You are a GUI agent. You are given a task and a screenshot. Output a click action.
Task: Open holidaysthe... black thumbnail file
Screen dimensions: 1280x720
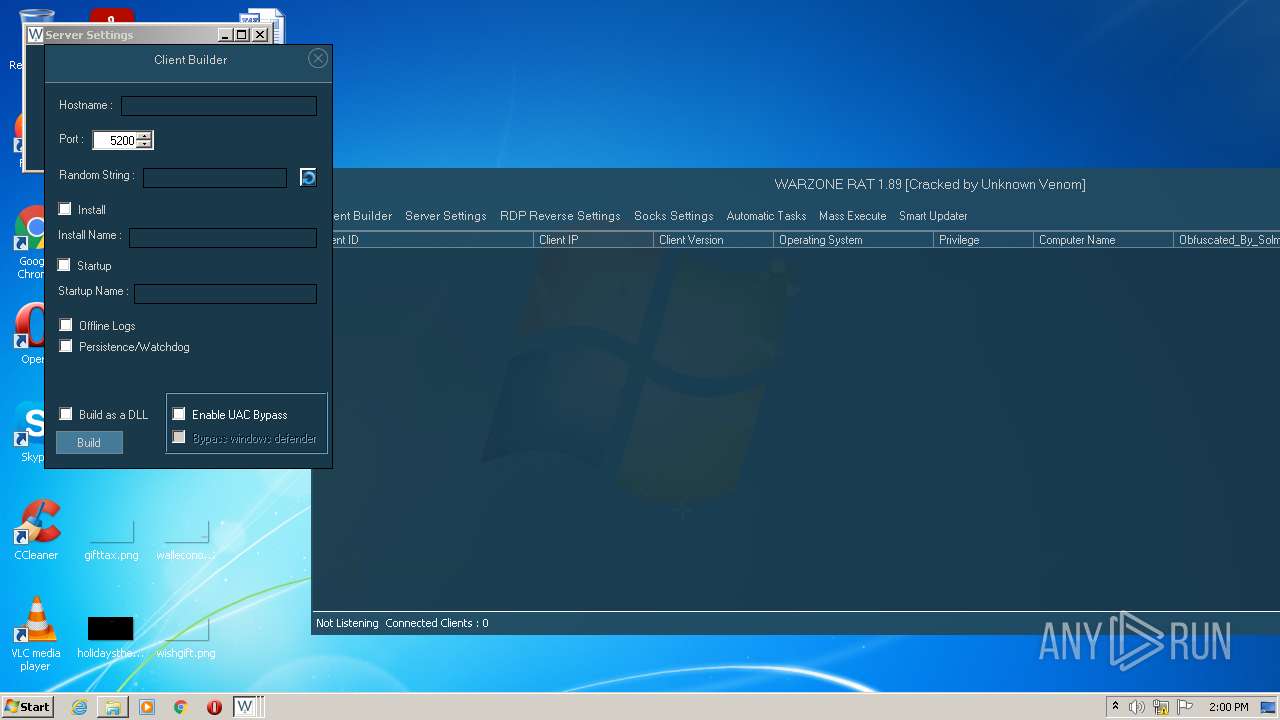110,638
